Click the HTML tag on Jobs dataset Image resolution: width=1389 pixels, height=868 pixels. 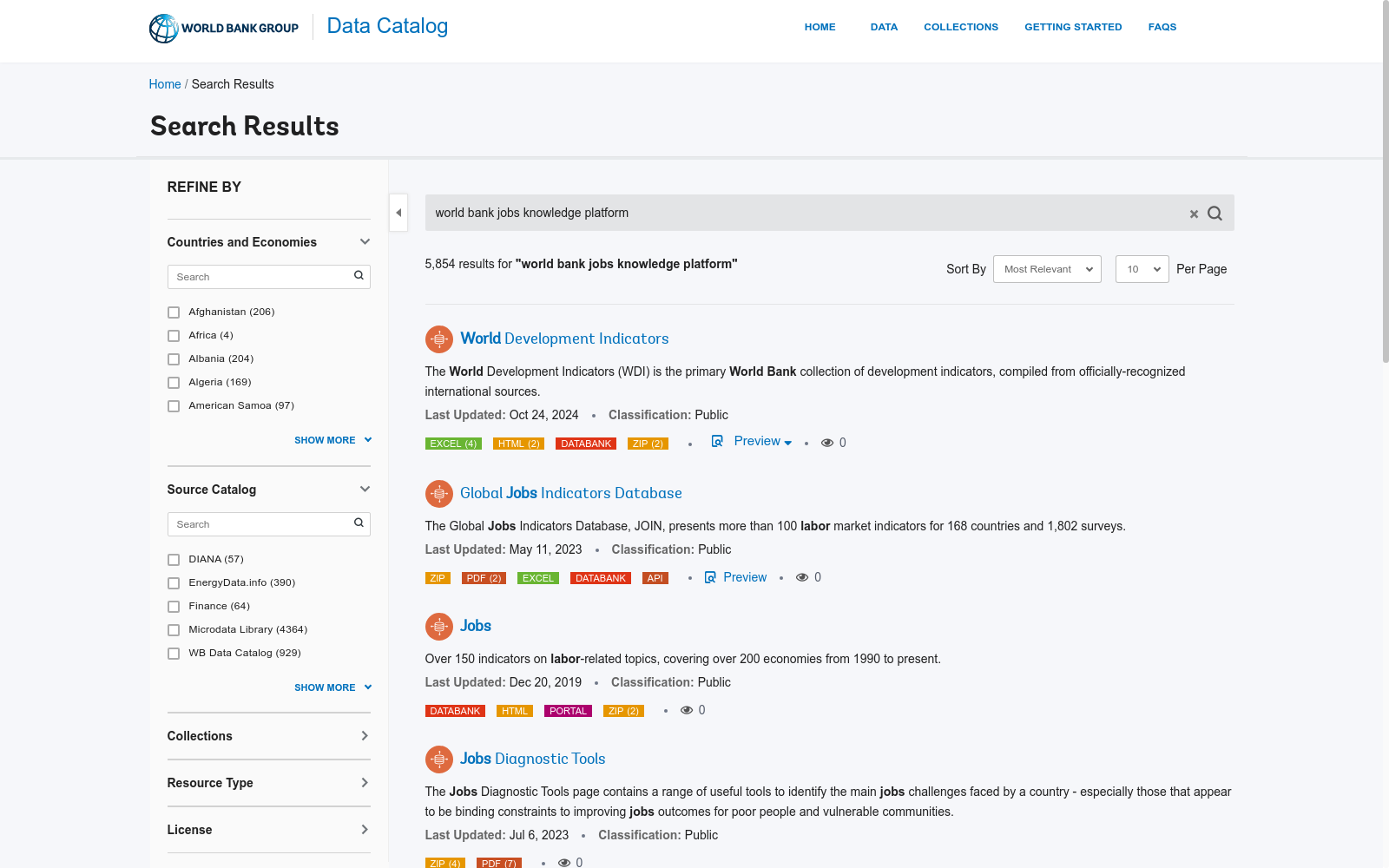[x=515, y=711]
